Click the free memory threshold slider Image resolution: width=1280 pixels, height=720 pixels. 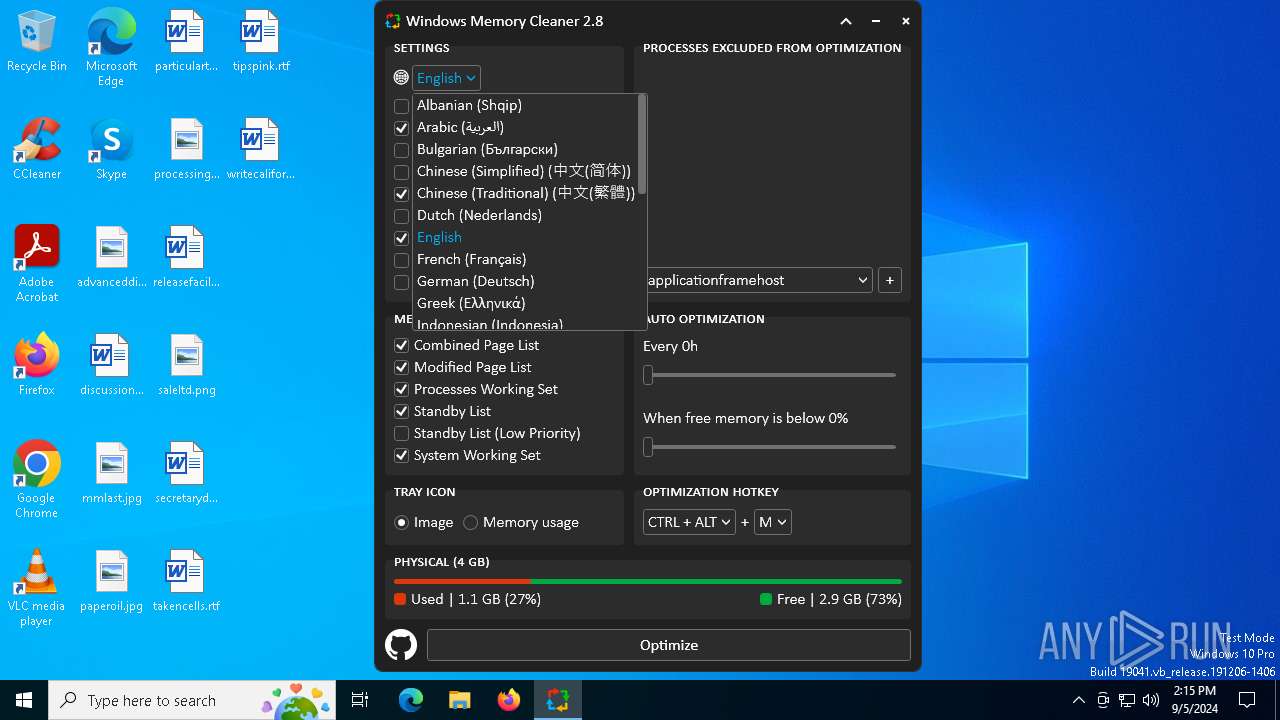[769, 447]
